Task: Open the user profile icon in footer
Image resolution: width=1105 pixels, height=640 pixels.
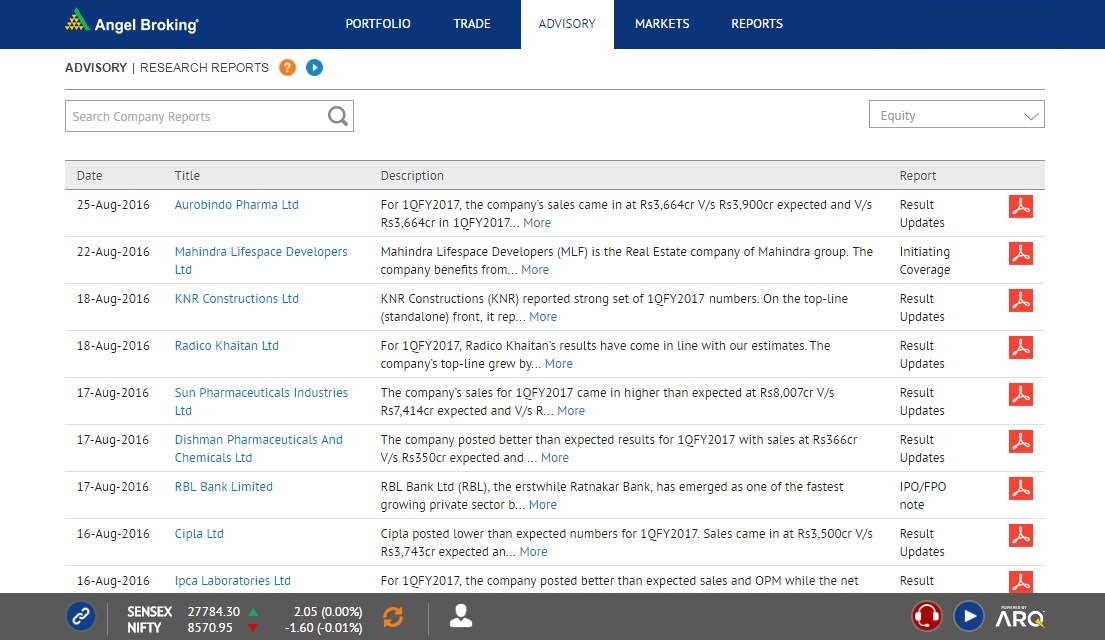Action: pos(461,616)
